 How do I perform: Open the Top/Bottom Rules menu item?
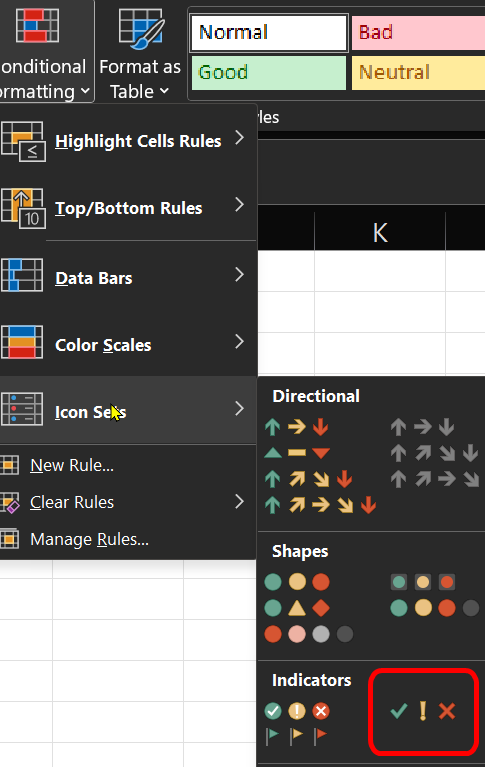click(x=128, y=208)
